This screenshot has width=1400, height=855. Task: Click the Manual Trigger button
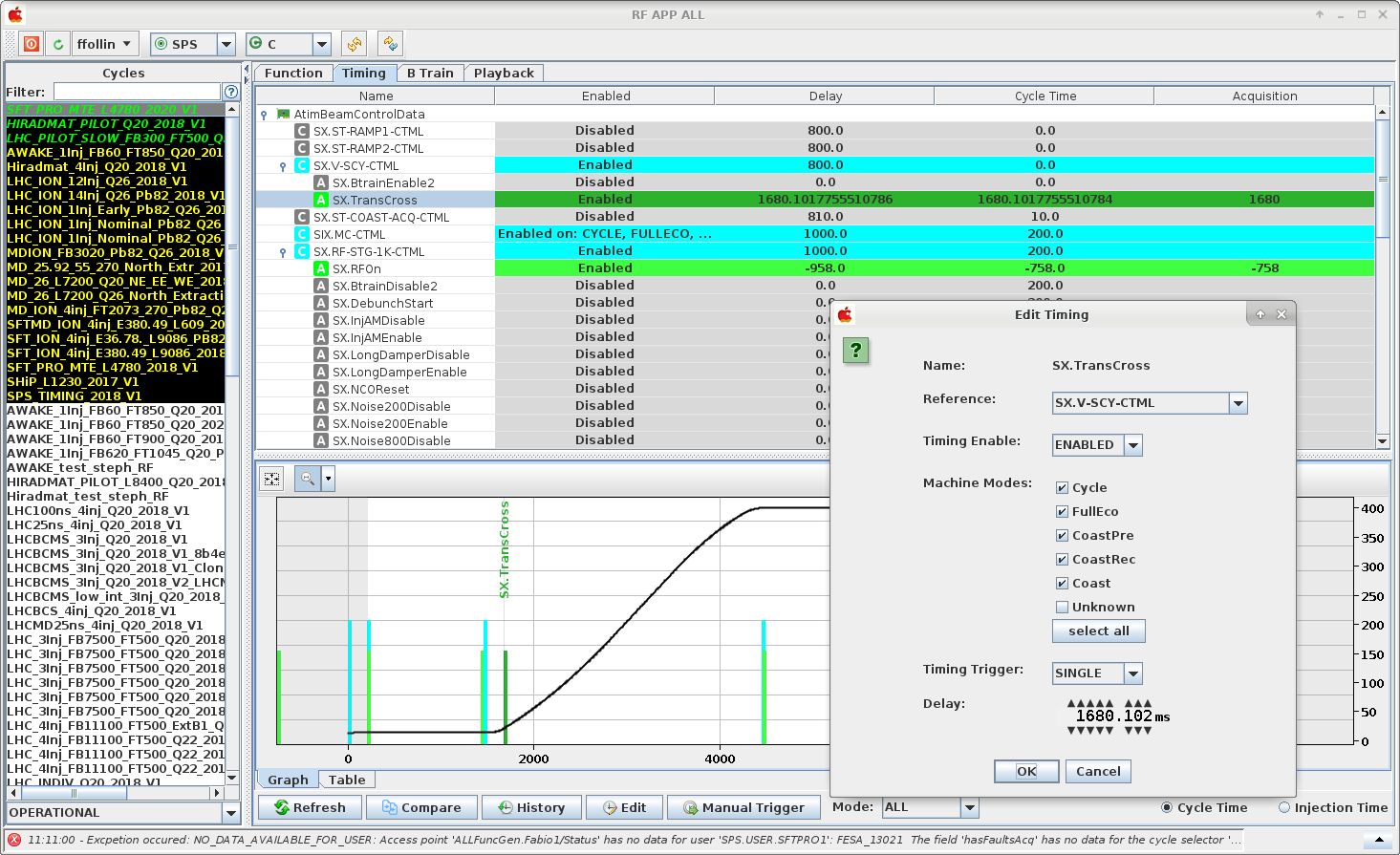click(743, 808)
